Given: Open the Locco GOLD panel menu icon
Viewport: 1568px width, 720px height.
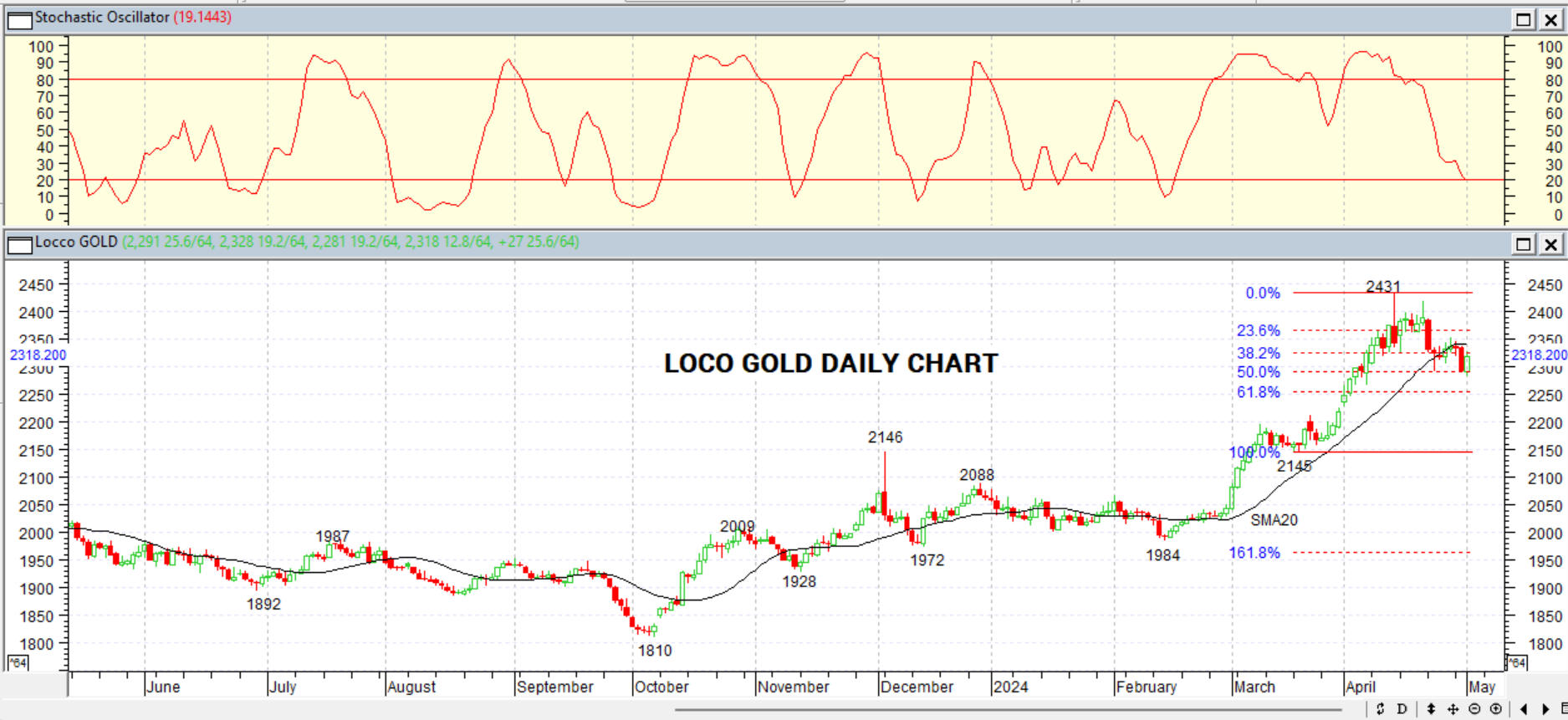Looking at the screenshot, I should coord(19,244).
